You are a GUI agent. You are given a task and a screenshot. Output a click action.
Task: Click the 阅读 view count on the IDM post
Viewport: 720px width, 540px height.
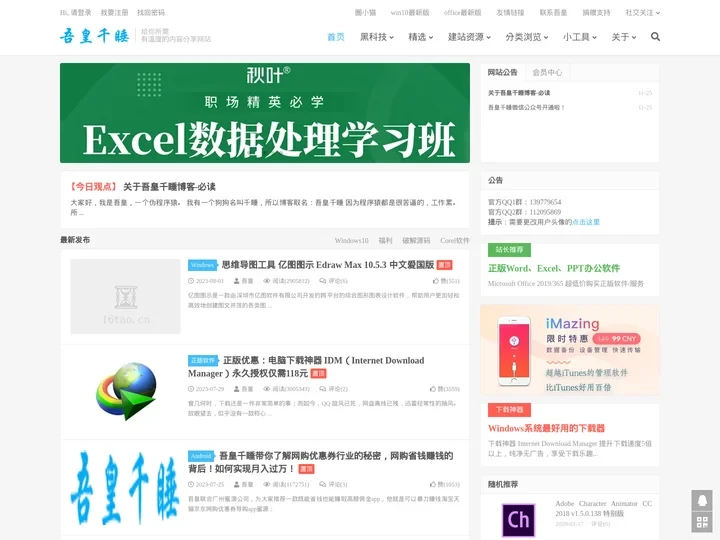pyautogui.click(x=287, y=388)
